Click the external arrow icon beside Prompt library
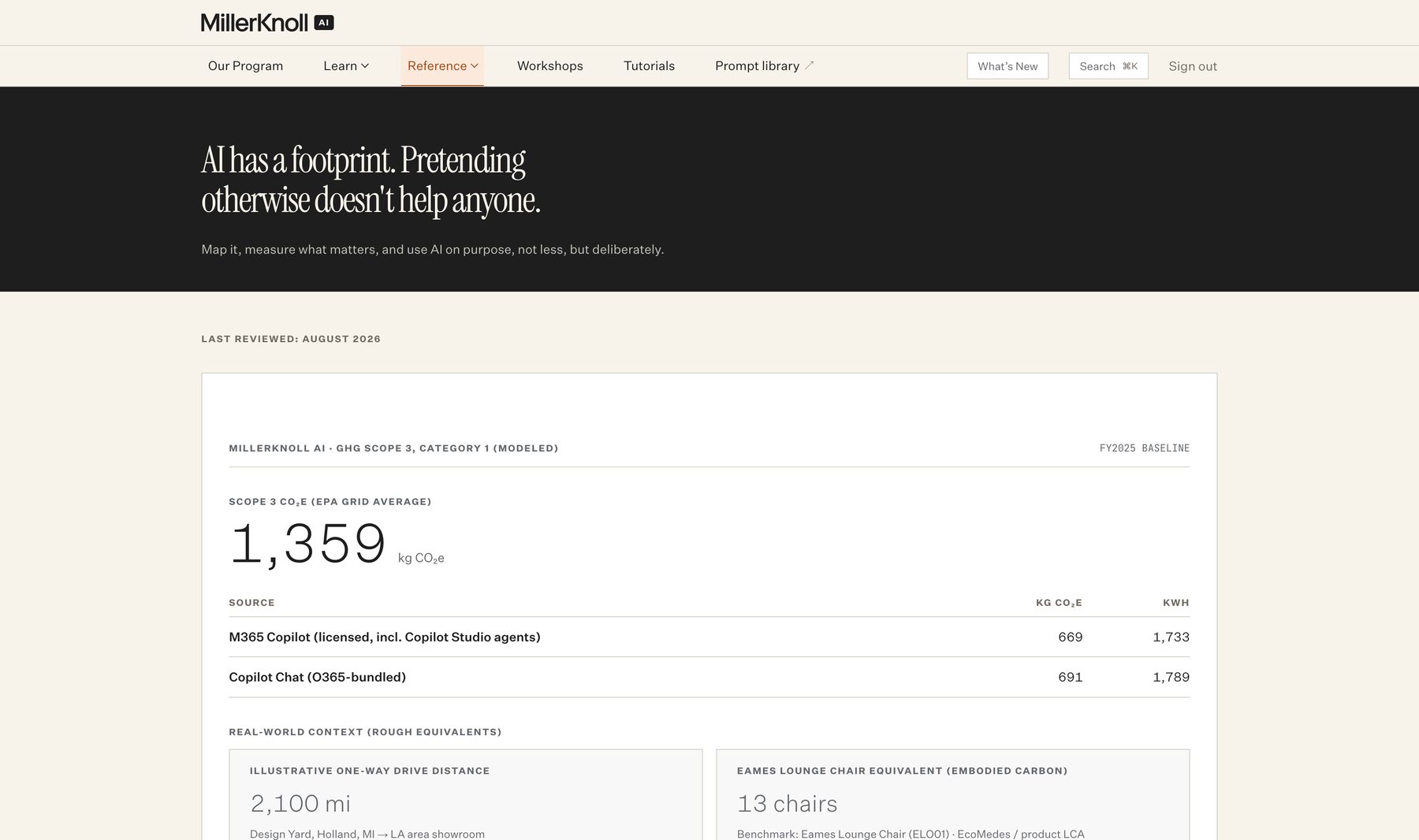 click(809, 66)
